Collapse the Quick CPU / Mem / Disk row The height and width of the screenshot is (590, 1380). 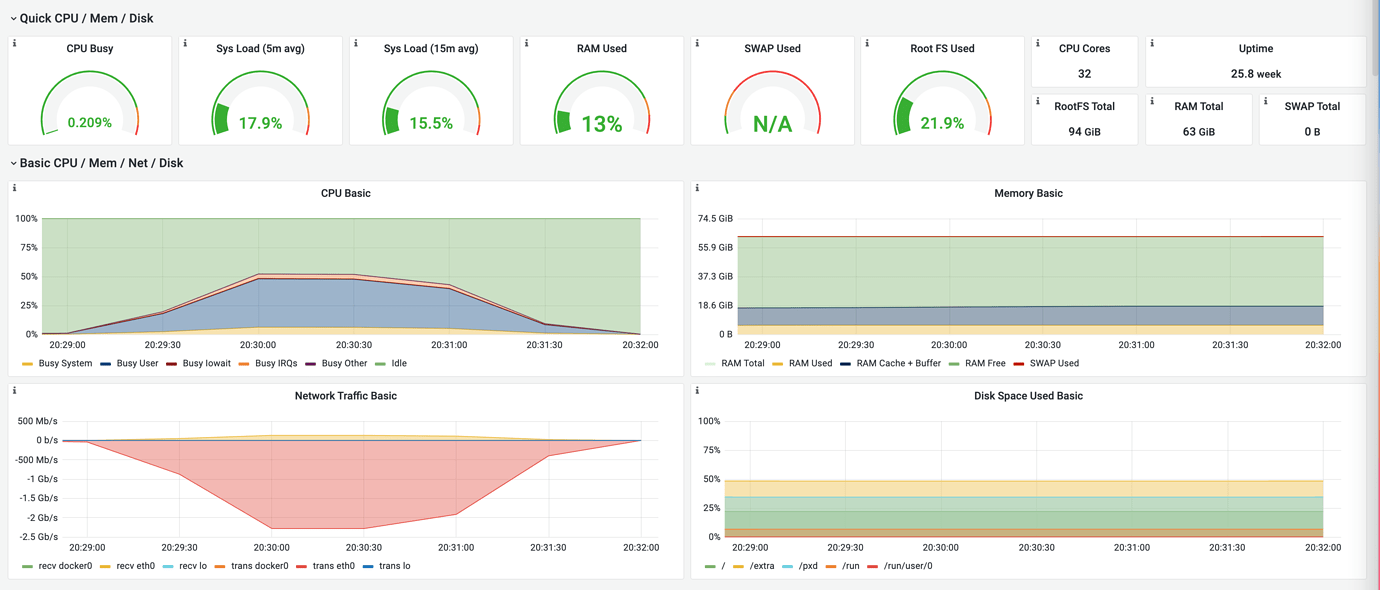click(x=80, y=17)
